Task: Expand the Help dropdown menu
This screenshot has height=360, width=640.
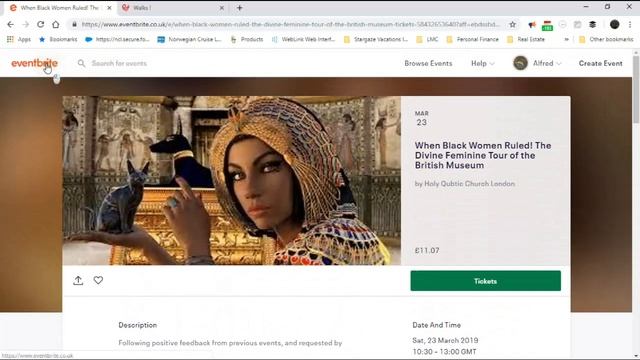Action: pos(482,63)
